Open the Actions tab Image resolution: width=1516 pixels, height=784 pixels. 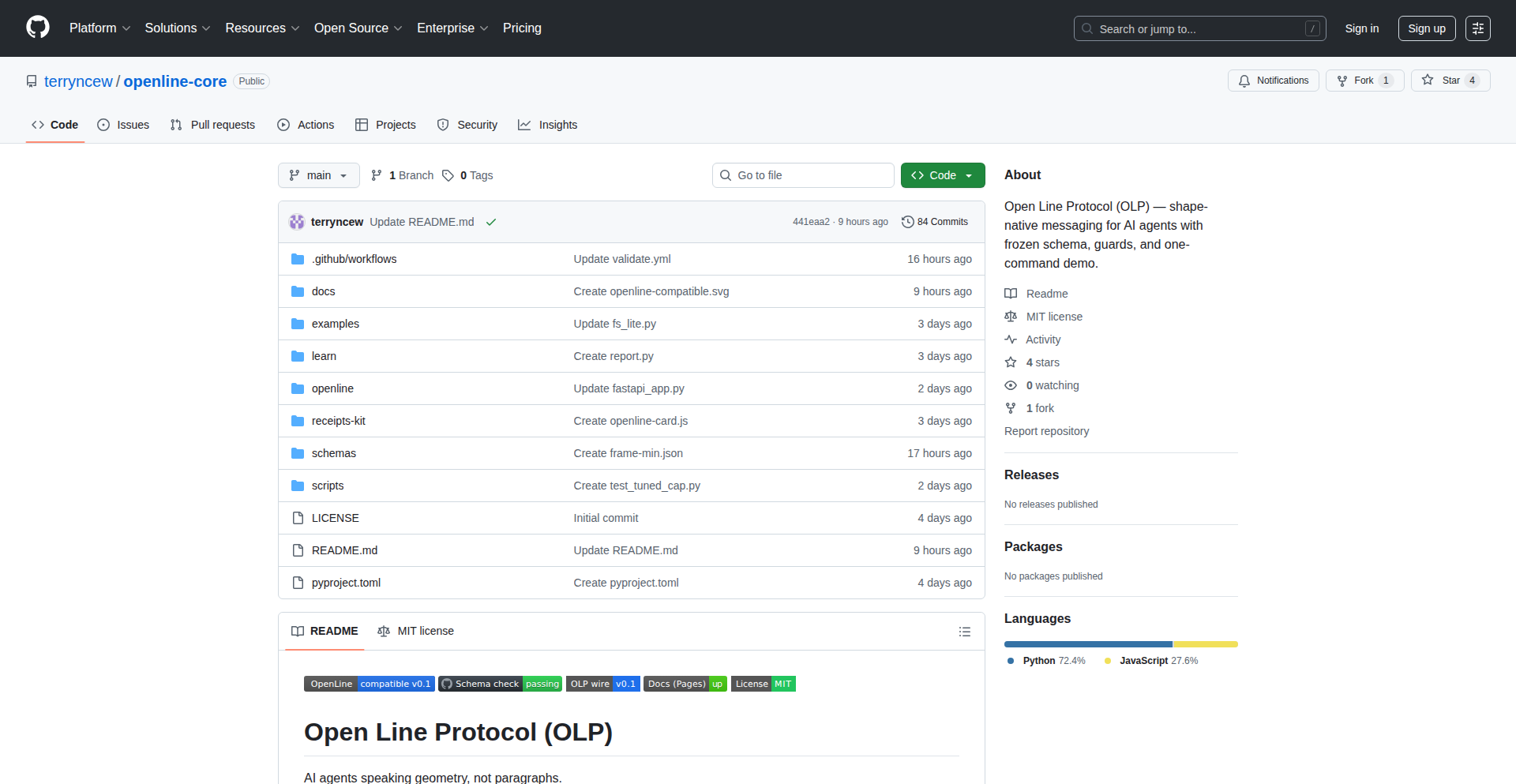click(x=306, y=125)
